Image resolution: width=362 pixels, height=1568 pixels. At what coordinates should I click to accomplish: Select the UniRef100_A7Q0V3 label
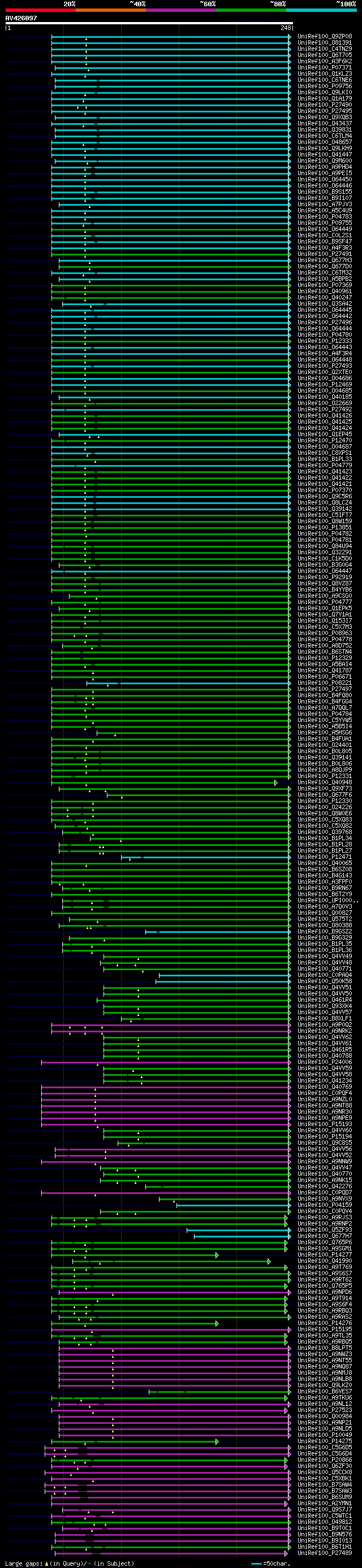[324, 906]
